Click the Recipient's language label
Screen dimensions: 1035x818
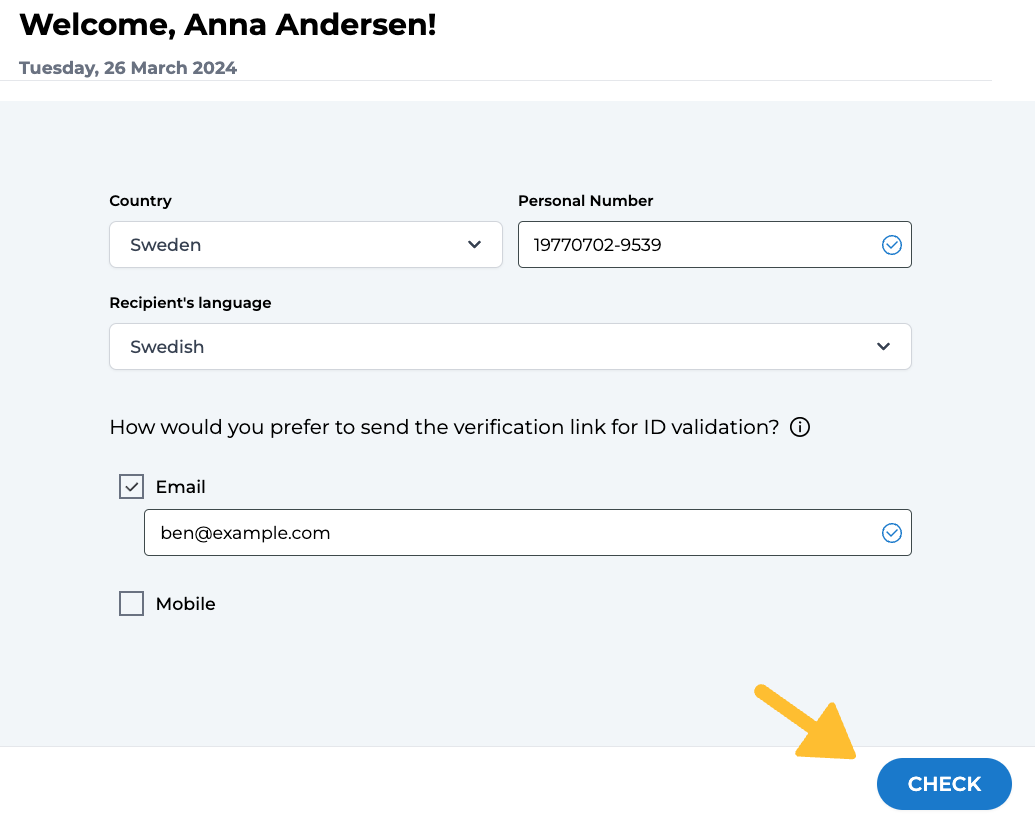click(x=190, y=303)
